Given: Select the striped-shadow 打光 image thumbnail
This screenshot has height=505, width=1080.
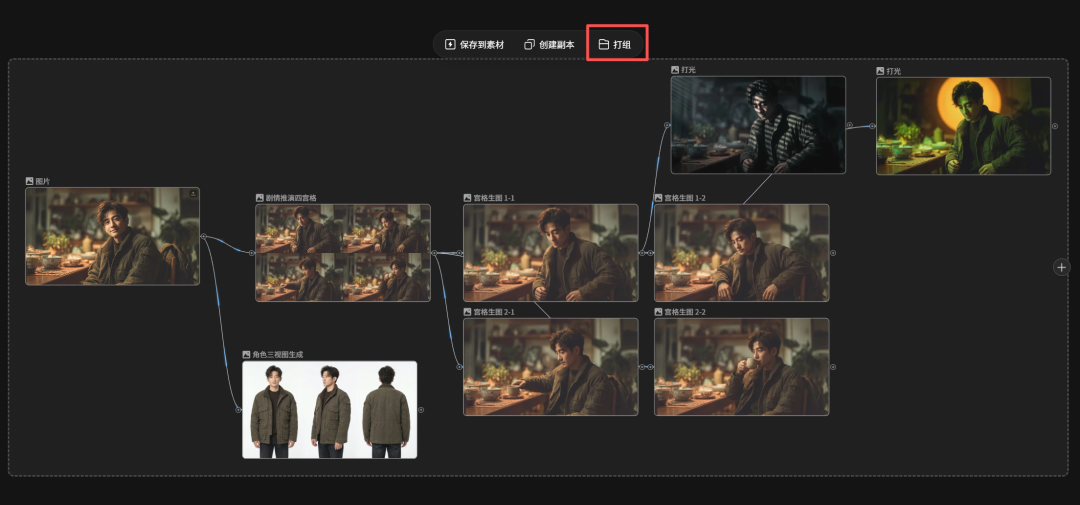Looking at the screenshot, I should [758, 125].
